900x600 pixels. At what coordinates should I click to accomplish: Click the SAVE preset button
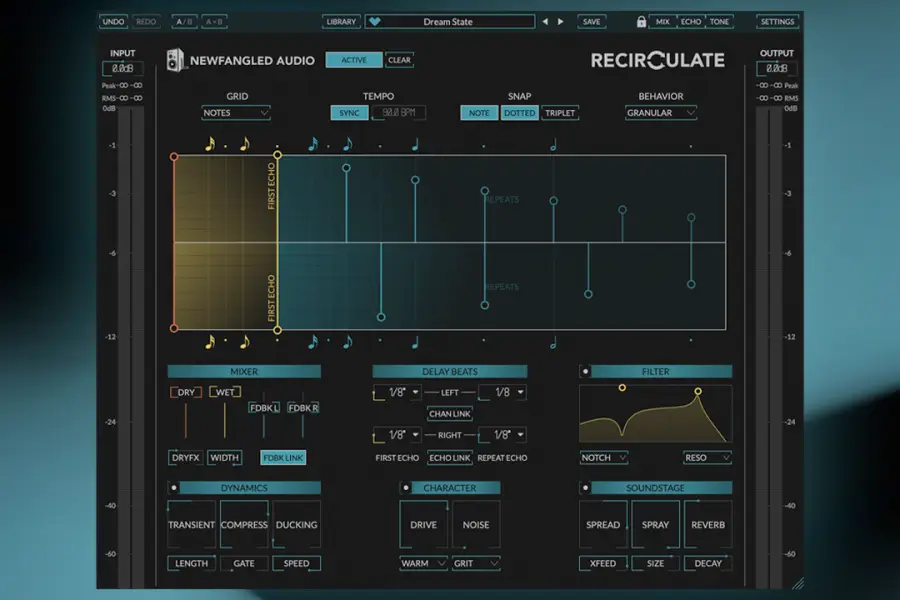coord(591,22)
